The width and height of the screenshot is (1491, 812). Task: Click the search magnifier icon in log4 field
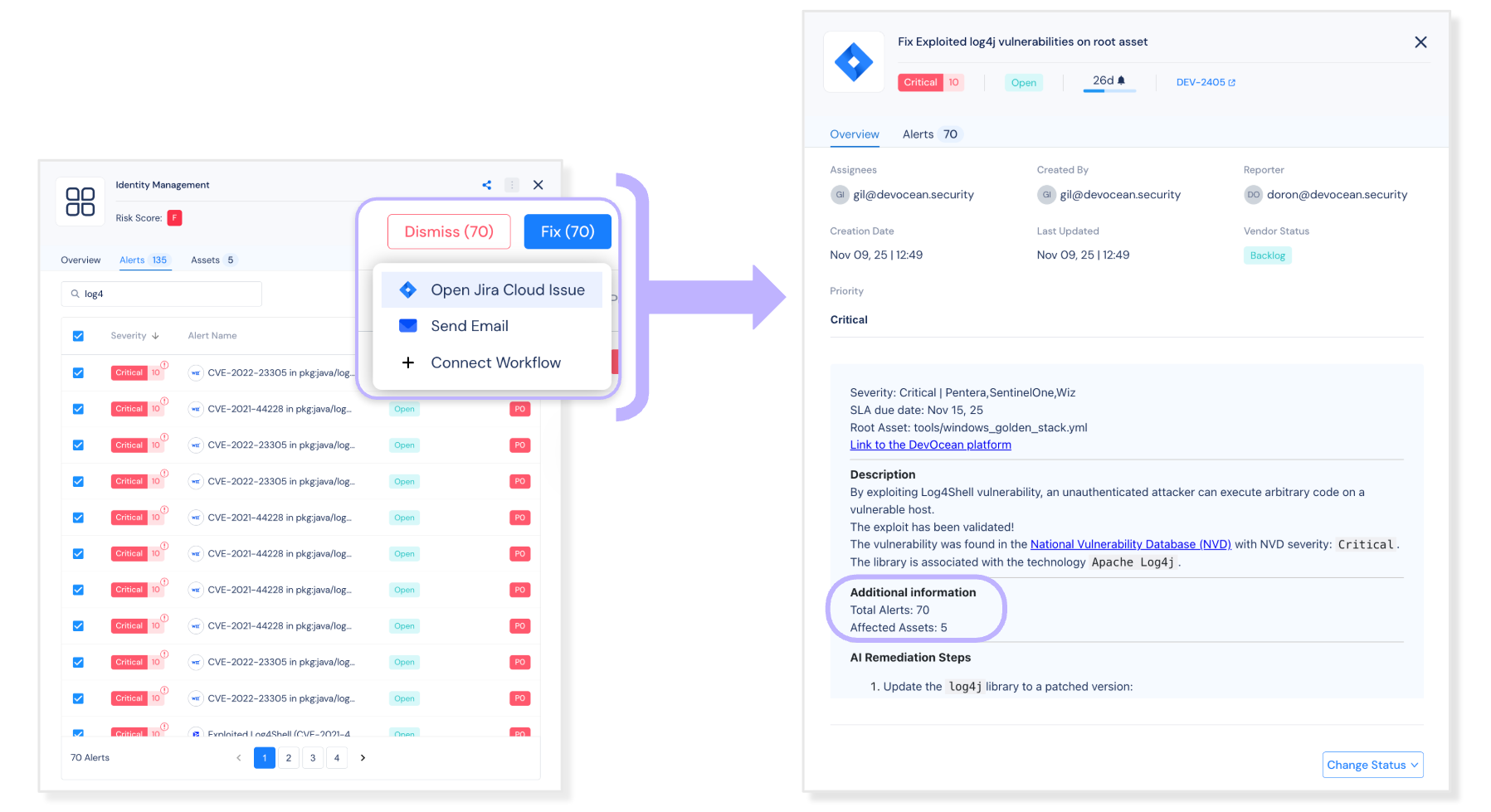click(x=76, y=294)
